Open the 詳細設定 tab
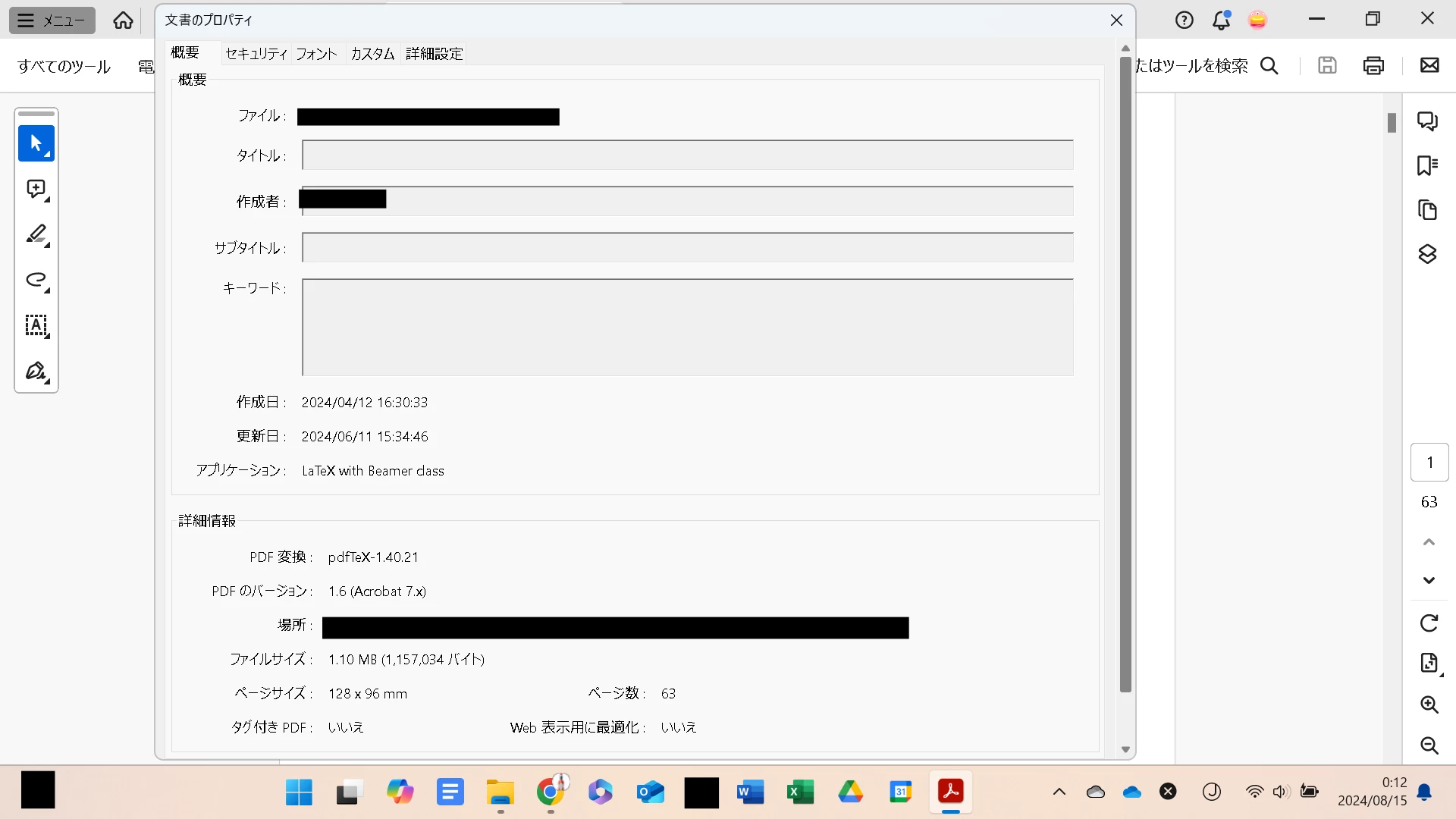This screenshot has height=819, width=1456. (x=434, y=54)
